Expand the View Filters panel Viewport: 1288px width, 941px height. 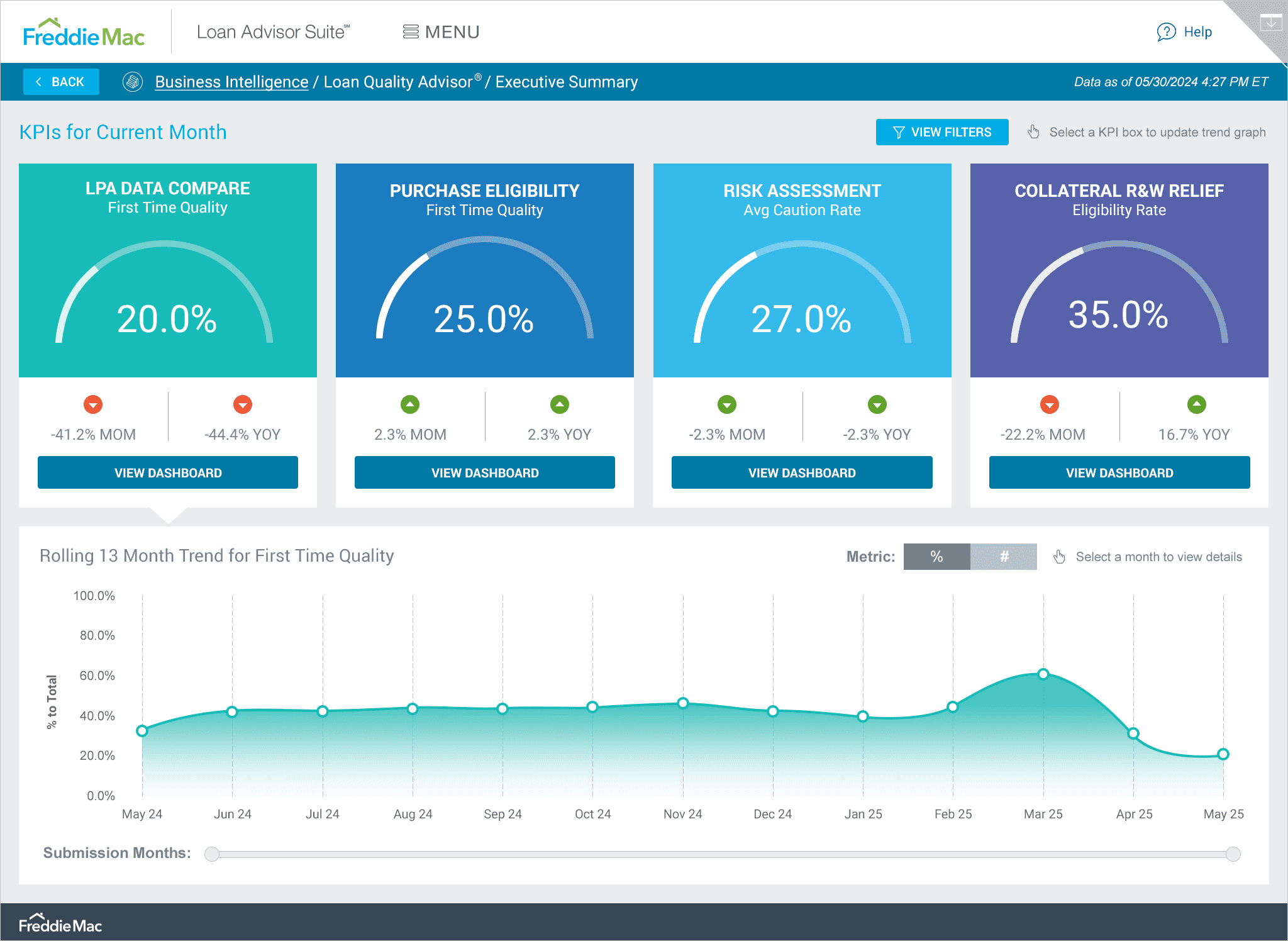click(941, 132)
